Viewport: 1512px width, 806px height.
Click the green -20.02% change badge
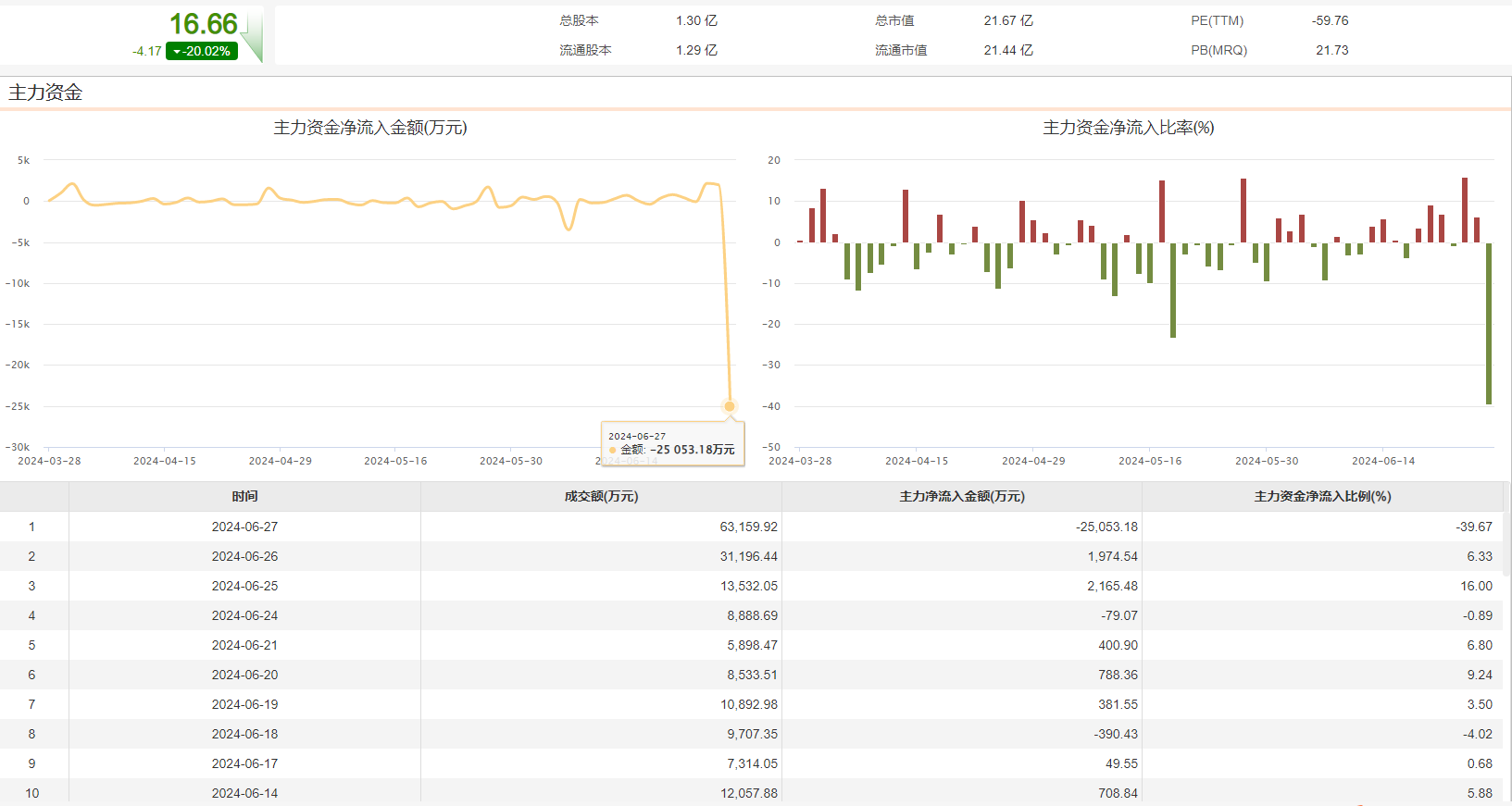[202, 52]
